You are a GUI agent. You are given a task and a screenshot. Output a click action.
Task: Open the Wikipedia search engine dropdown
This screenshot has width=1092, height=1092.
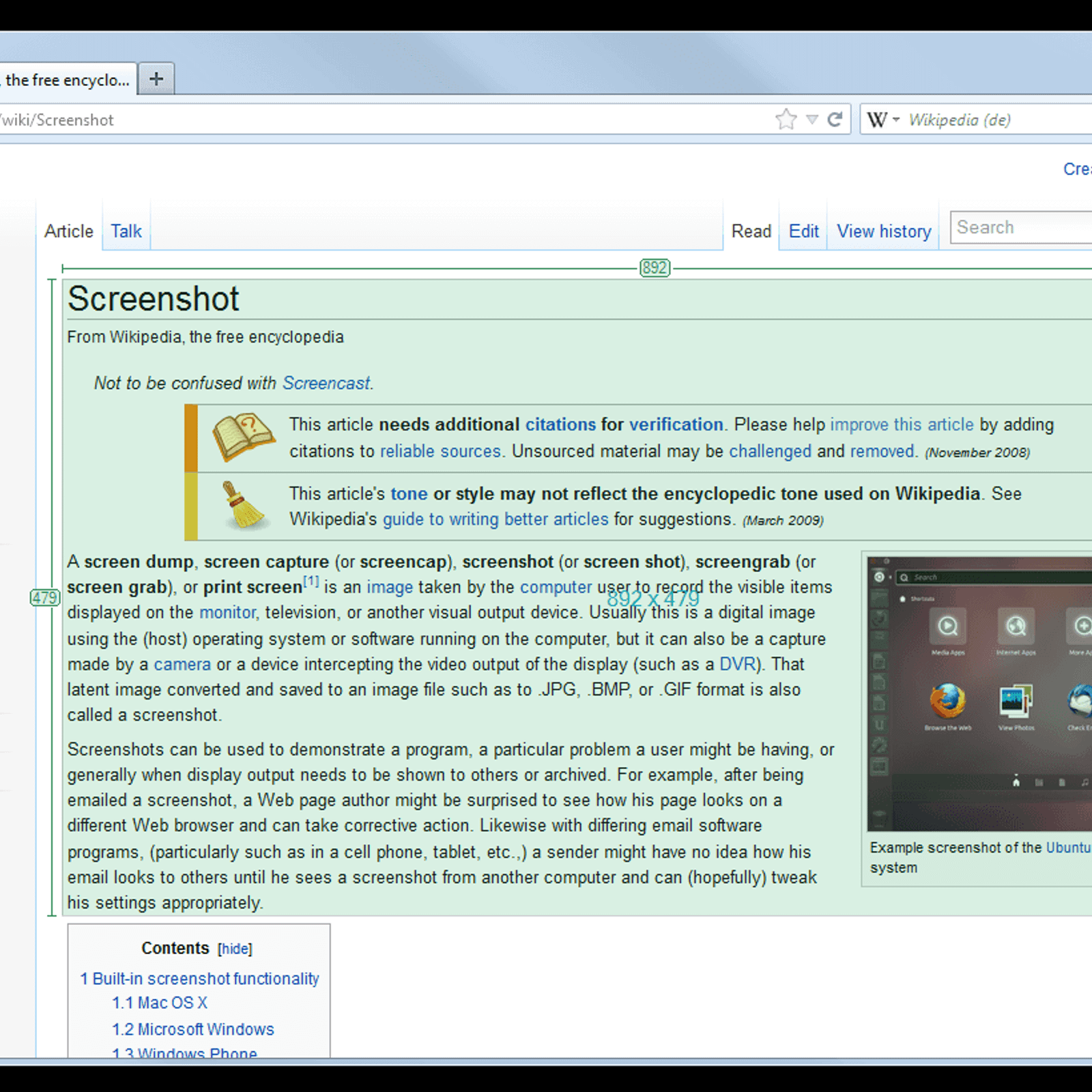click(x=884, y=120)
